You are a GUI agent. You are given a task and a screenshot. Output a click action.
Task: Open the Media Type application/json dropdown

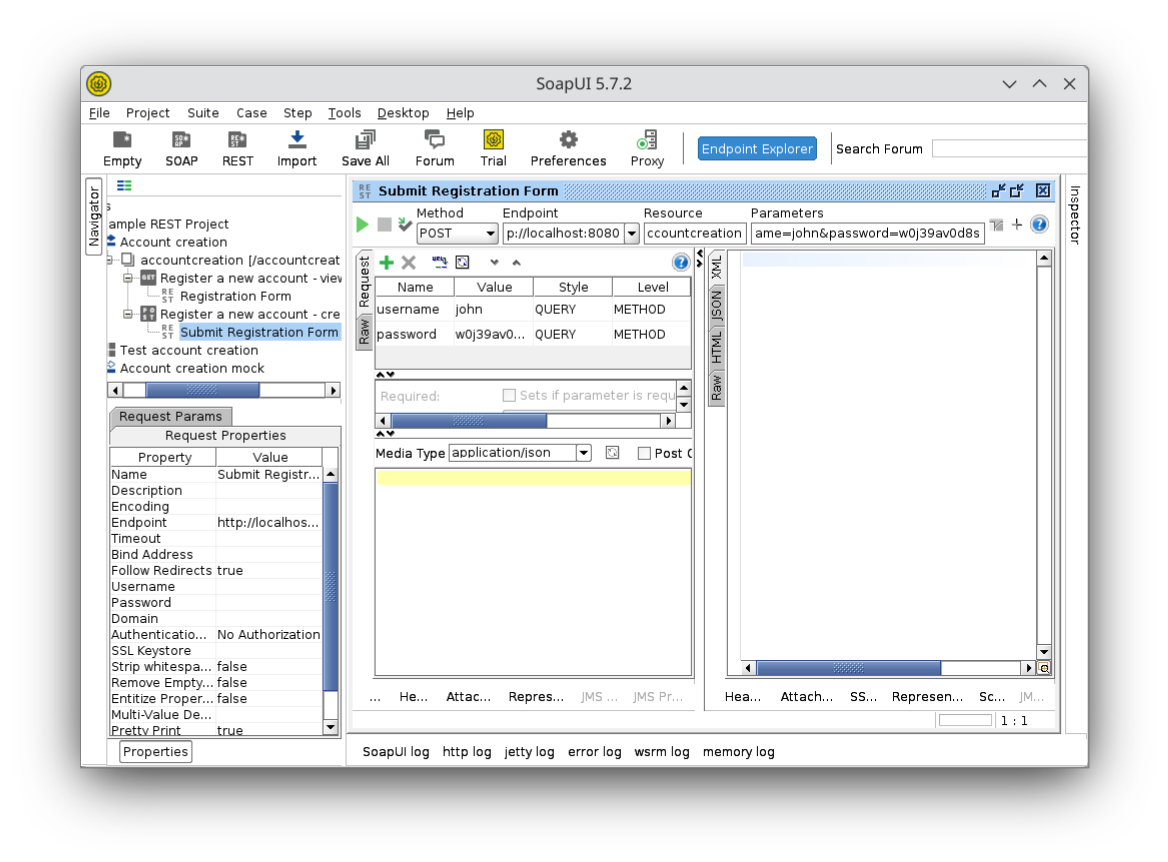pyautogui.click(x=584, y=453)
